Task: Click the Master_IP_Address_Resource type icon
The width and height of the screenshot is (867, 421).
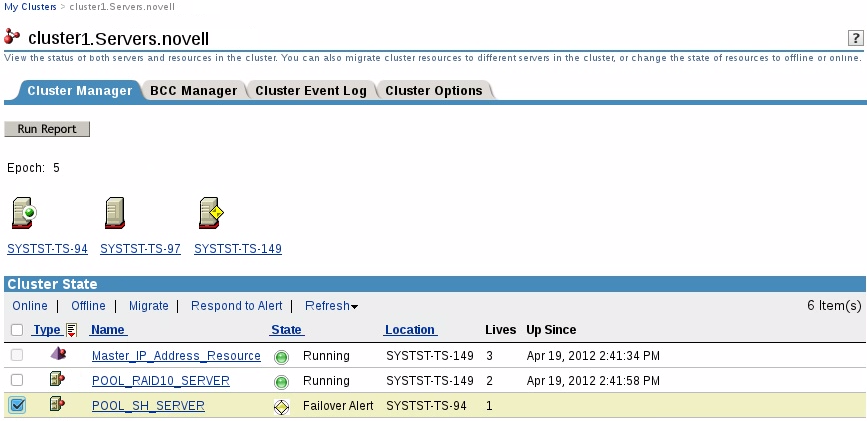Action: pyautogui.click(x=58, y=354)
